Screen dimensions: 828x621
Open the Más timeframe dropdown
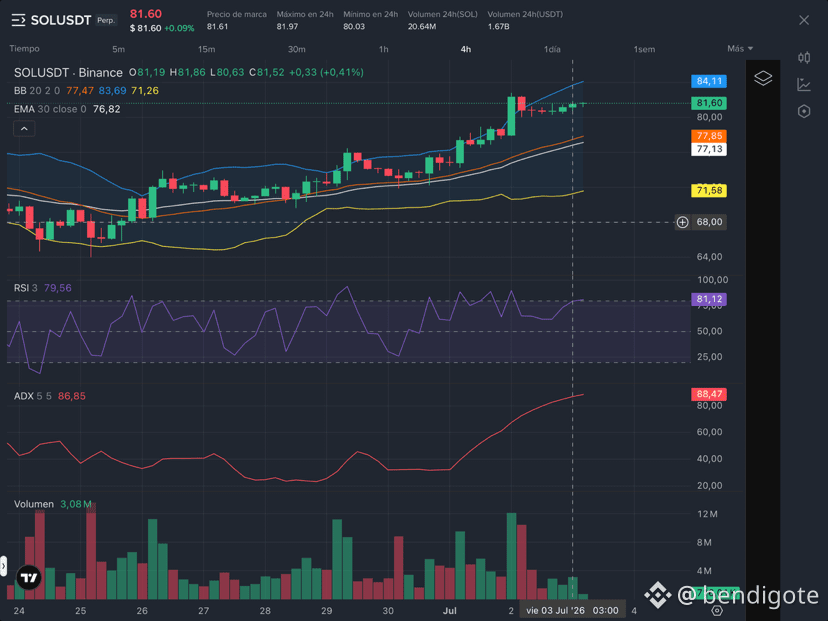(740, 49)
